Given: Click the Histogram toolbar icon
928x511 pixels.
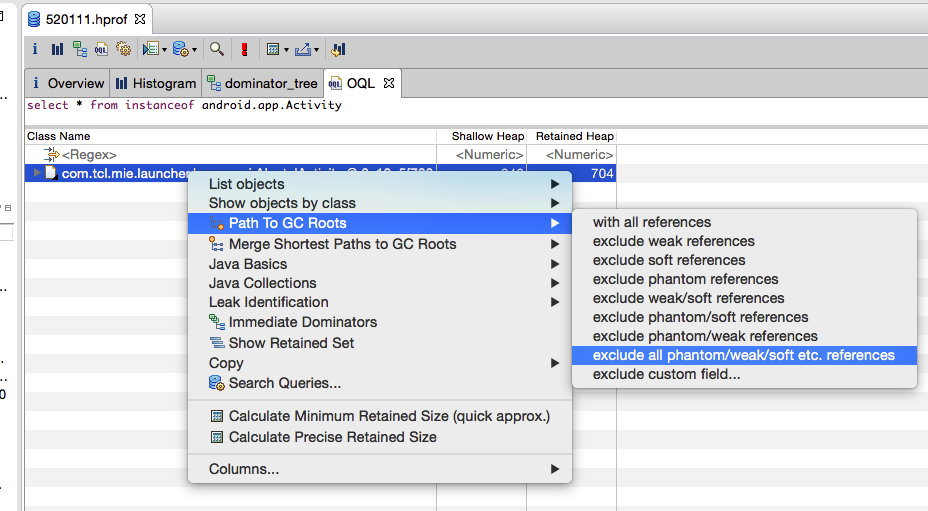Looking at the screenshot, I should [x=57, y=49].
